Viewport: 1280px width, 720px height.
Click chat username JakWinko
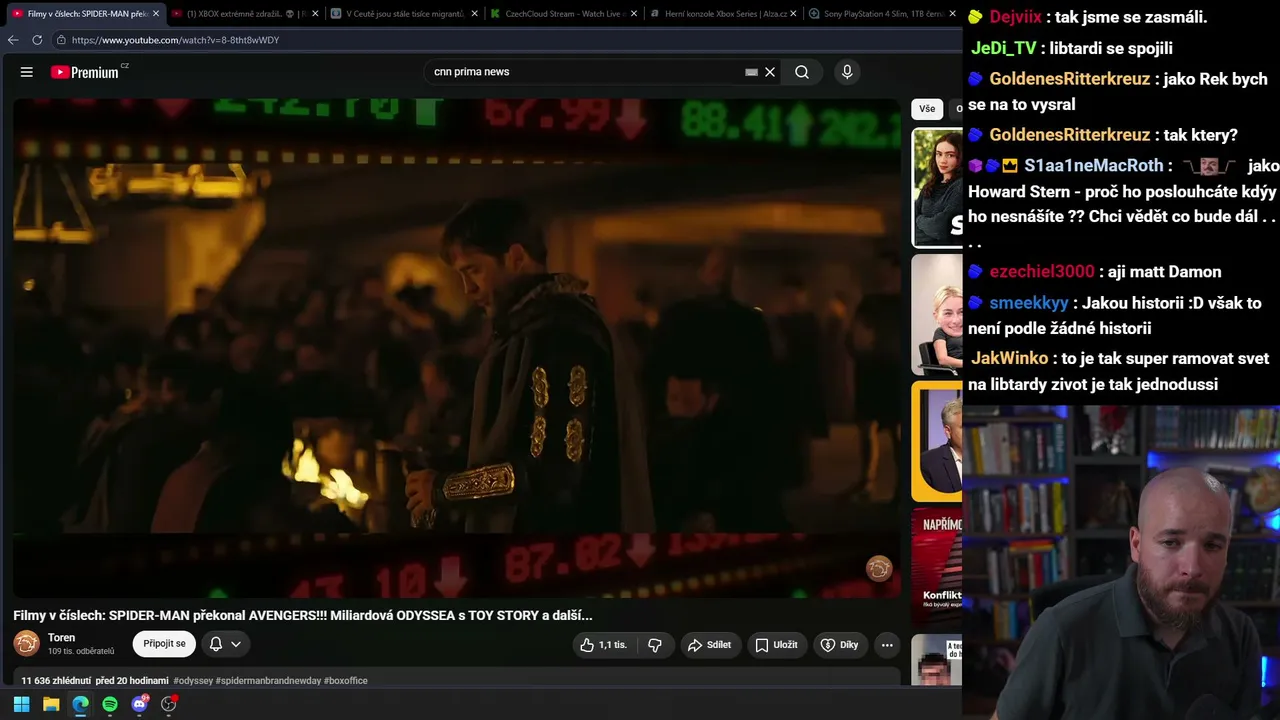click(1009, 358)
